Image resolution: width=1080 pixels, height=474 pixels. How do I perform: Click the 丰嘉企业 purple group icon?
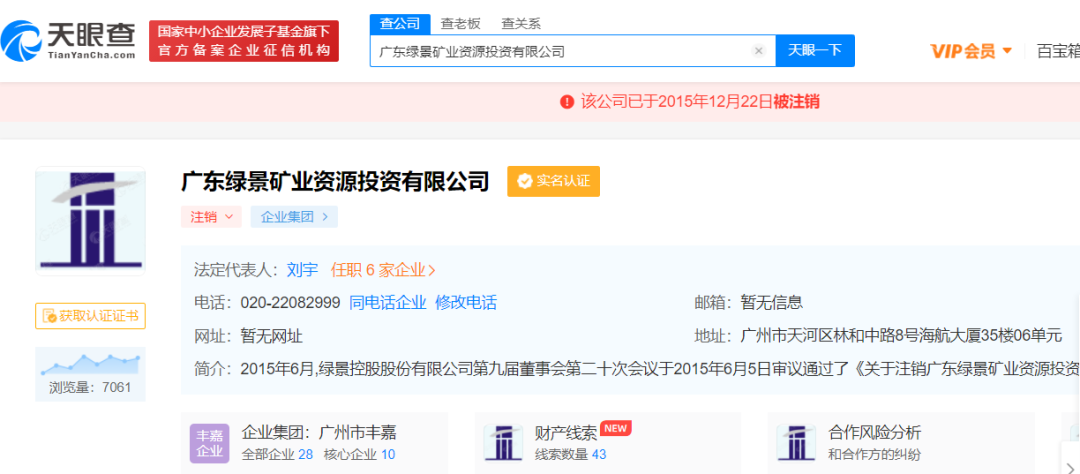pos(209,444)
